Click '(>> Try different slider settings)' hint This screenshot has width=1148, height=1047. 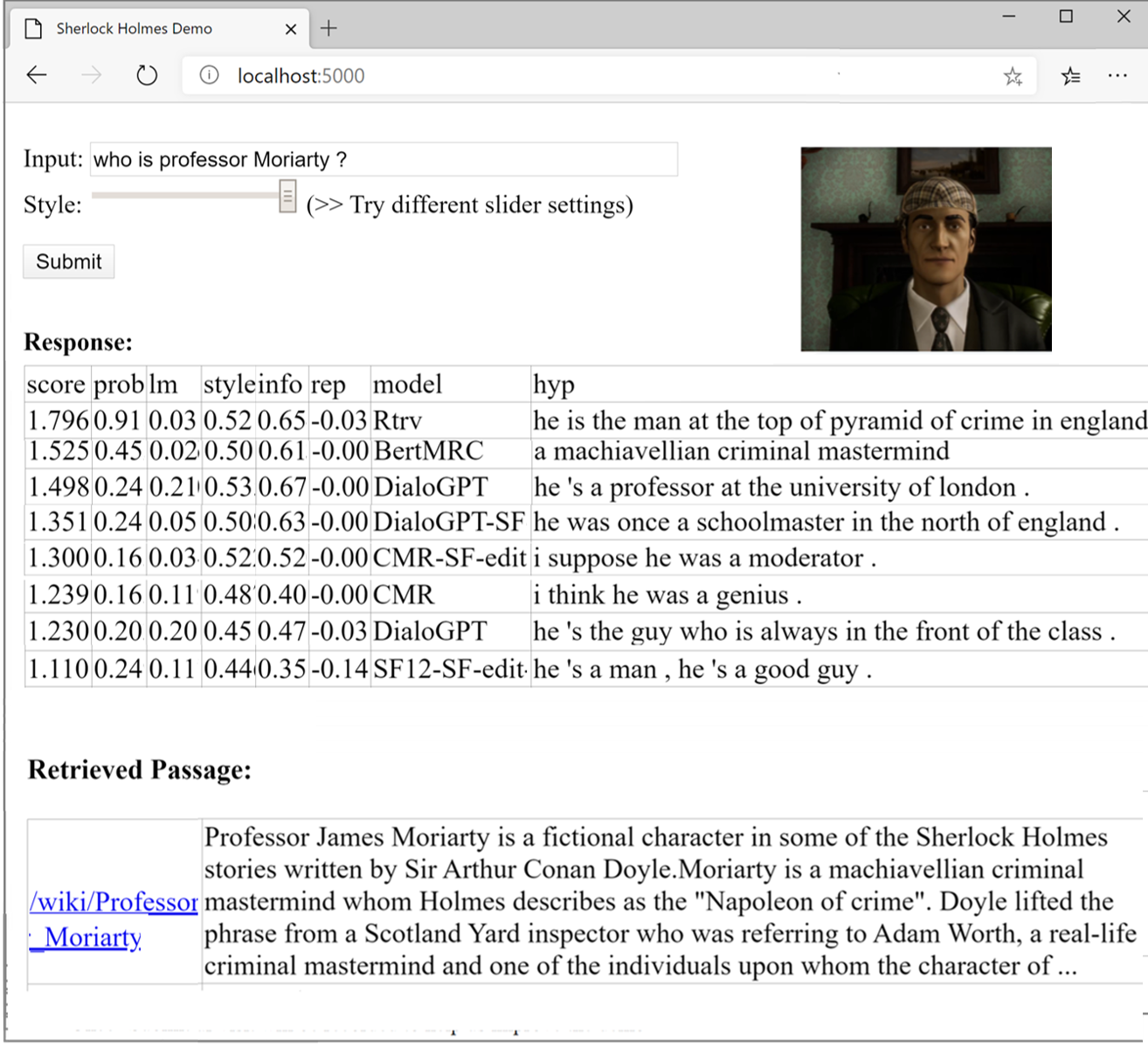469,205
